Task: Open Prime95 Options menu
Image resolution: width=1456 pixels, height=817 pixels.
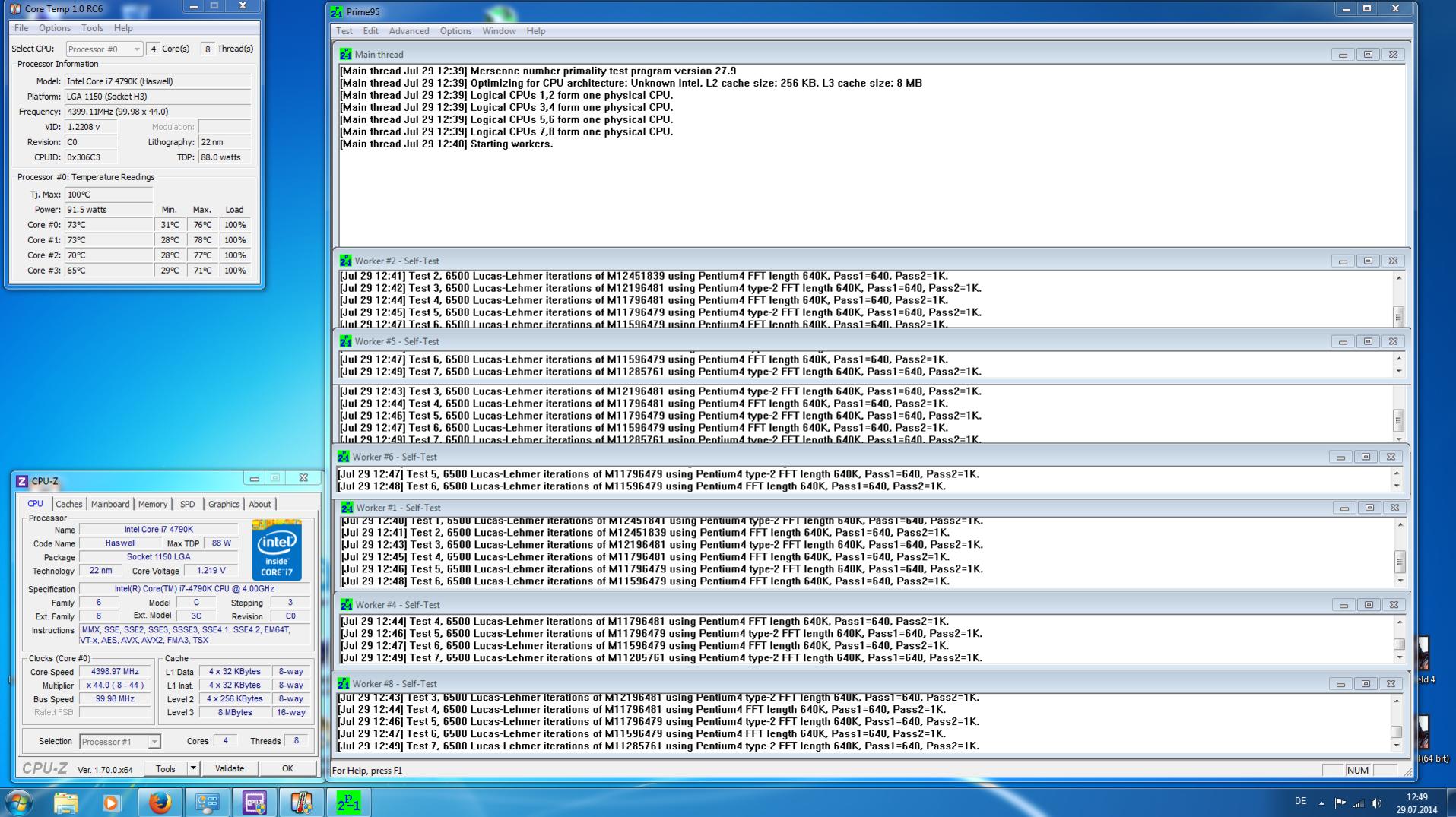Action: click(455, 31)
